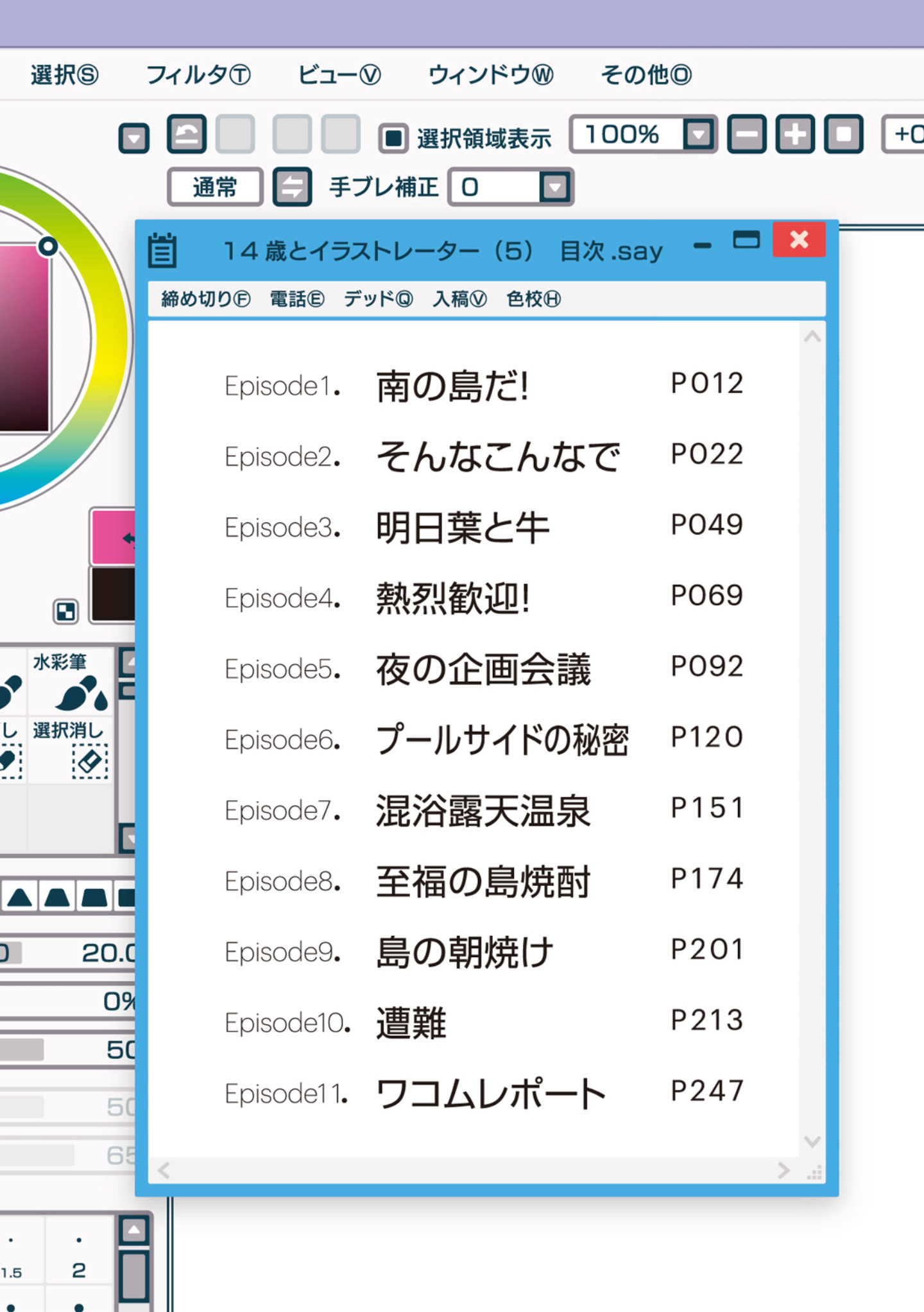Toggle the 選択領域表示 checkbox

(x=393, y=137)
